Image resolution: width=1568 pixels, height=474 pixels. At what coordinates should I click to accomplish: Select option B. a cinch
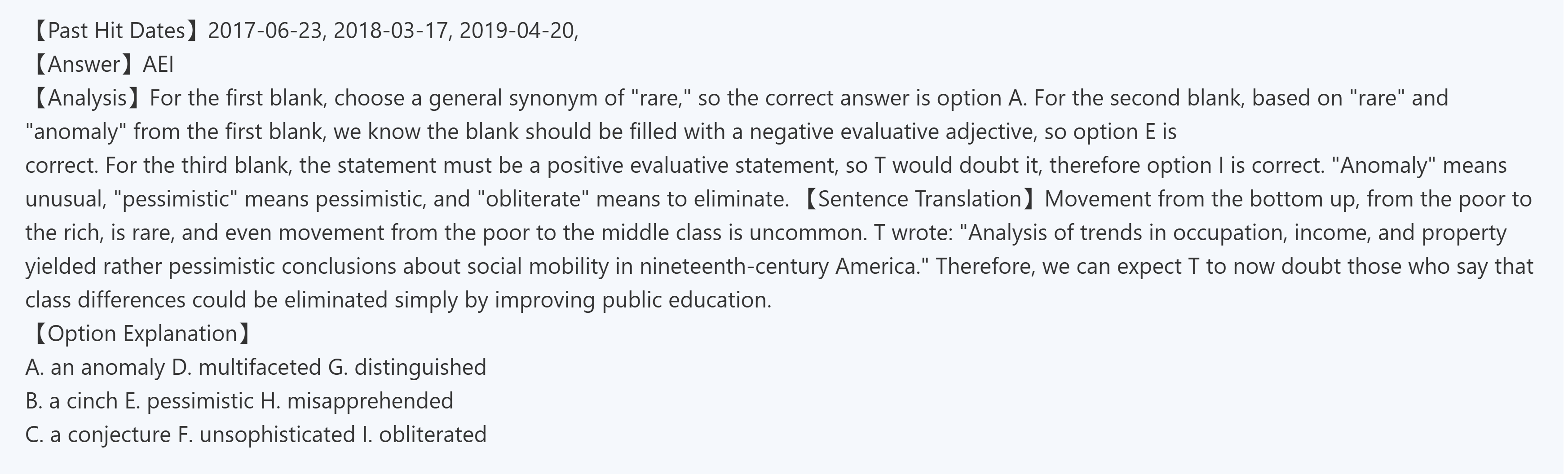click(71, 401)
